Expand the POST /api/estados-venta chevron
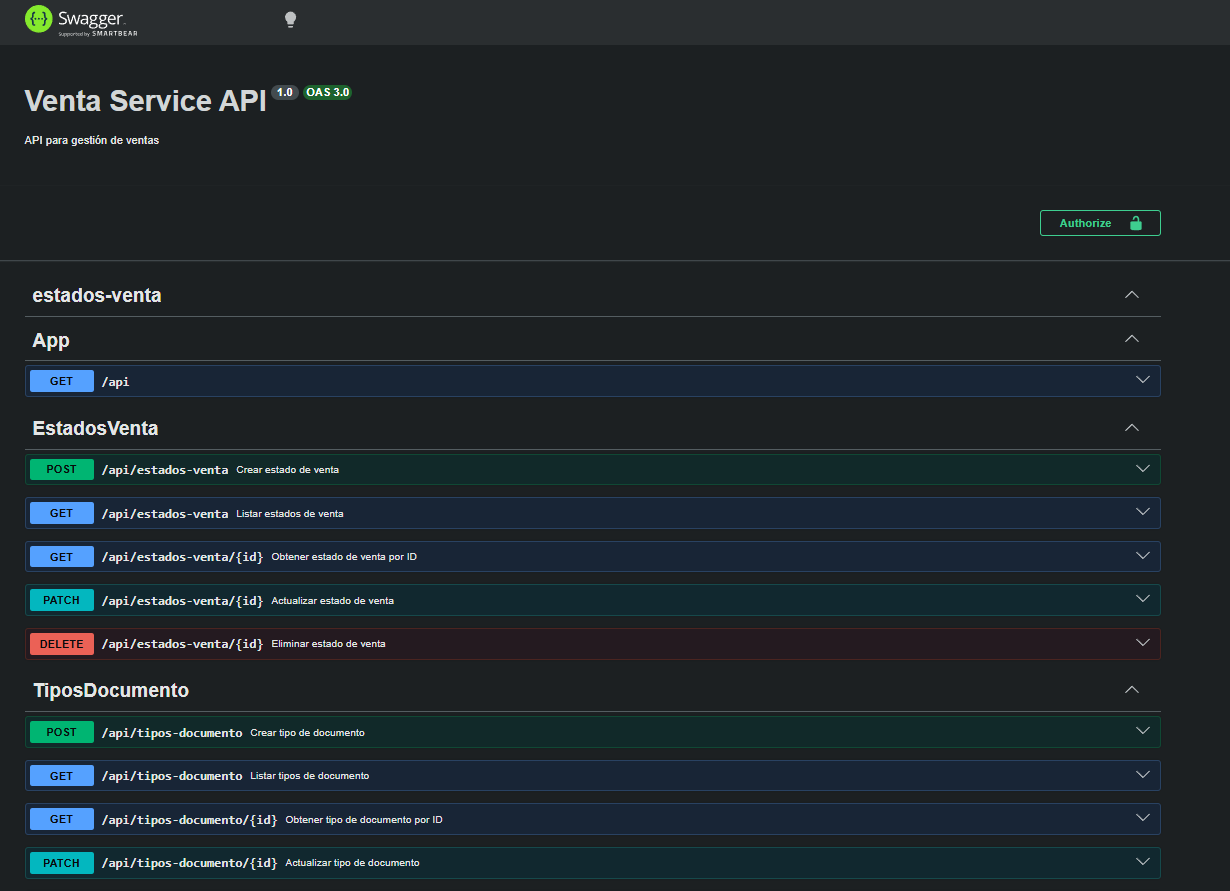Image resolution: width=1230 pixels, height=891 pixels. [1144, 468]
